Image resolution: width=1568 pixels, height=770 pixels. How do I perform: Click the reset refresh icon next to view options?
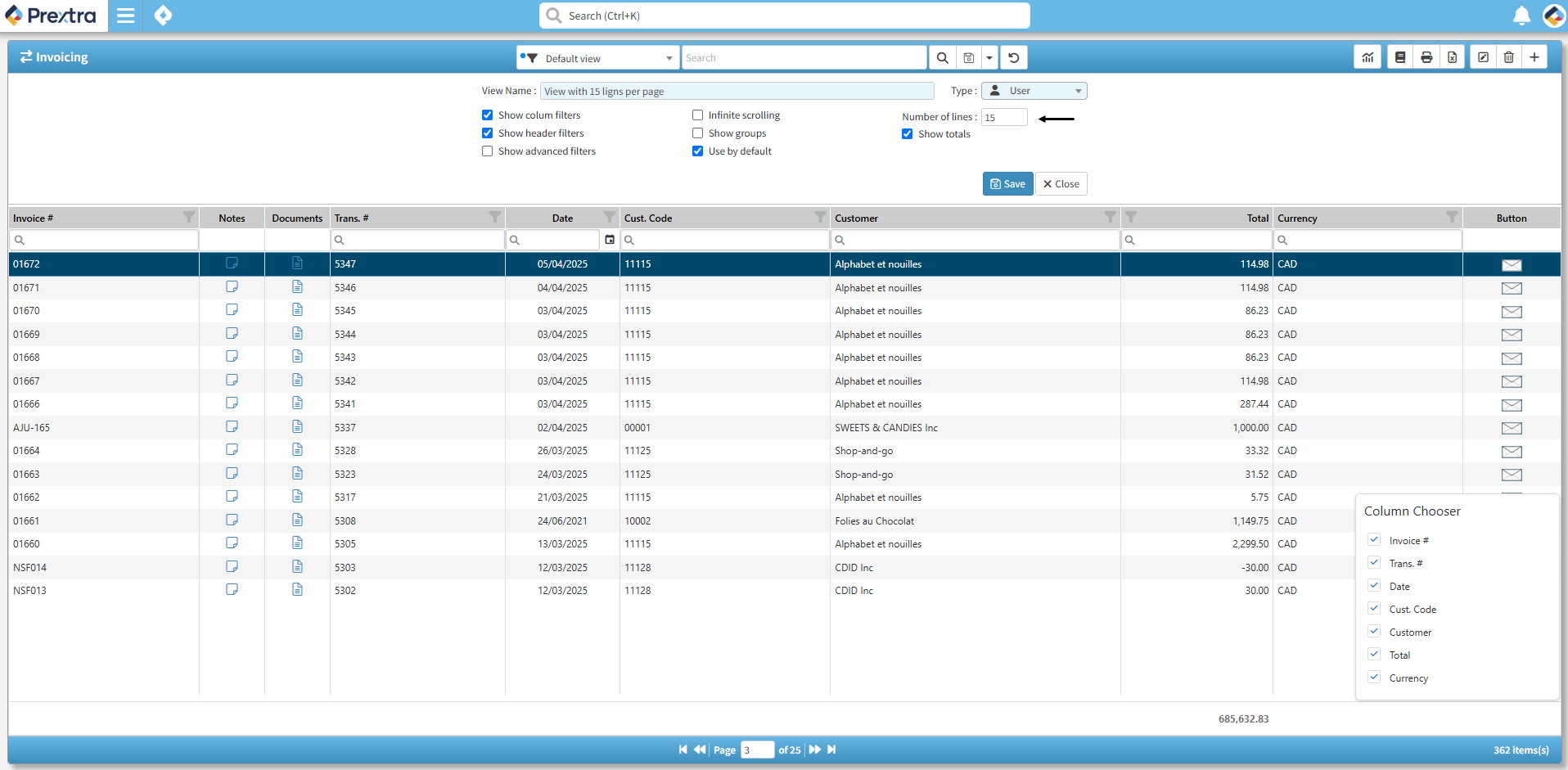pos(1014,58)
